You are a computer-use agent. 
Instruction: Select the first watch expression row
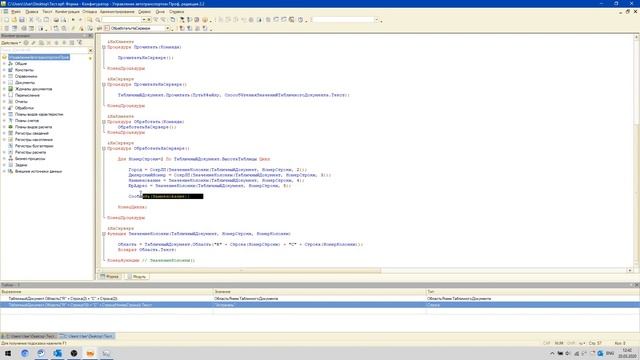(x=320, y=299)
